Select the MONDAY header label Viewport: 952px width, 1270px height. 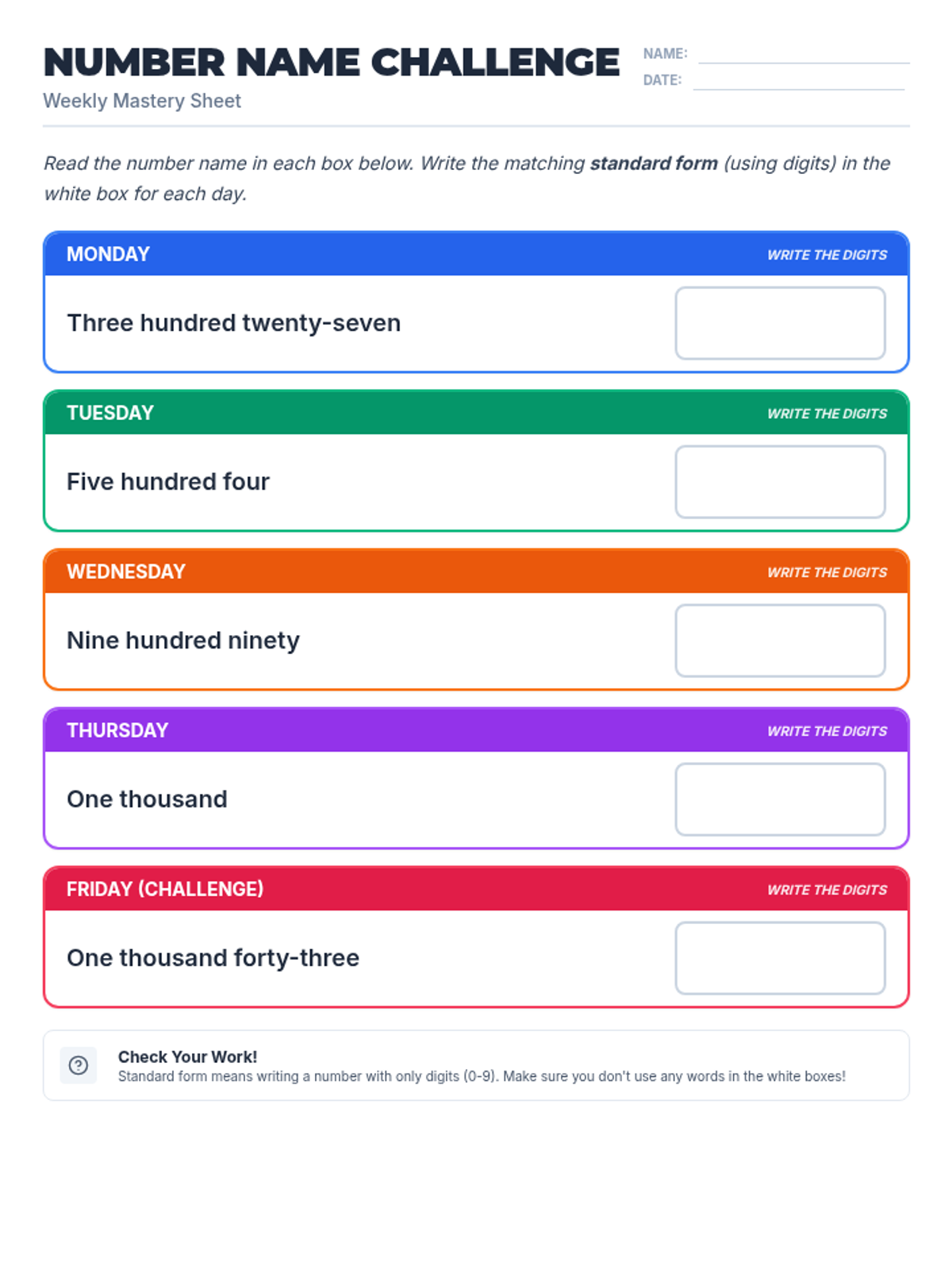point(108,254)
